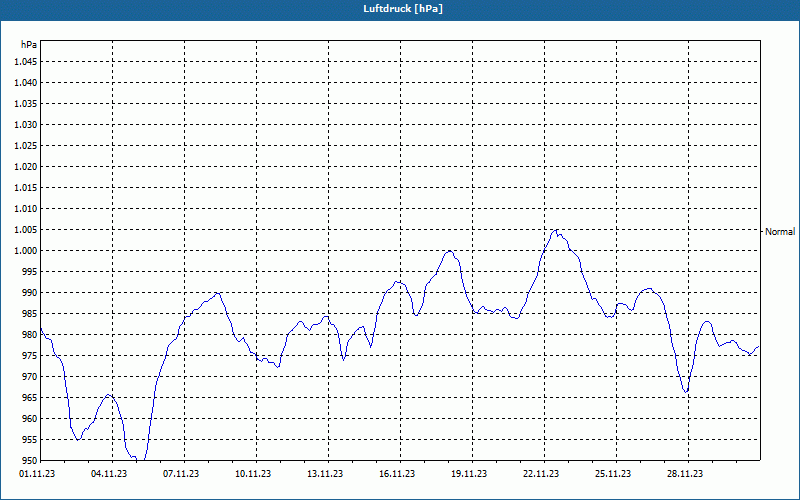Click the 07.11.23 date label
This screenshot has height=500, width=800.
click(x=181, y=474)
